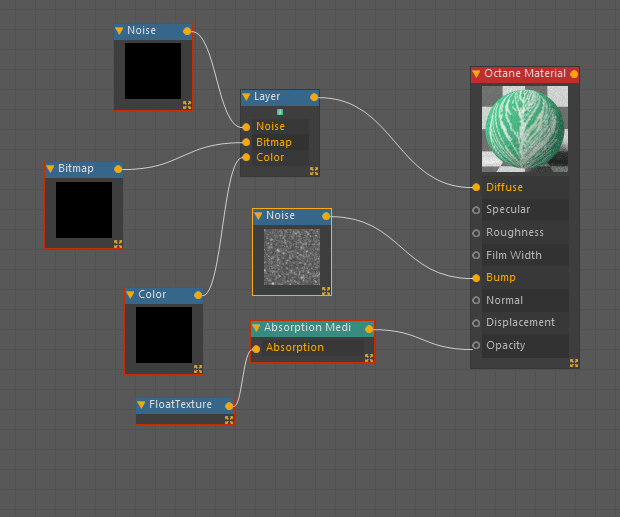Select the Octane Material sphere preview
Image resolution: width=620 pixels, height=517 pixels.
pyautogui.click(x=525, y=129)
